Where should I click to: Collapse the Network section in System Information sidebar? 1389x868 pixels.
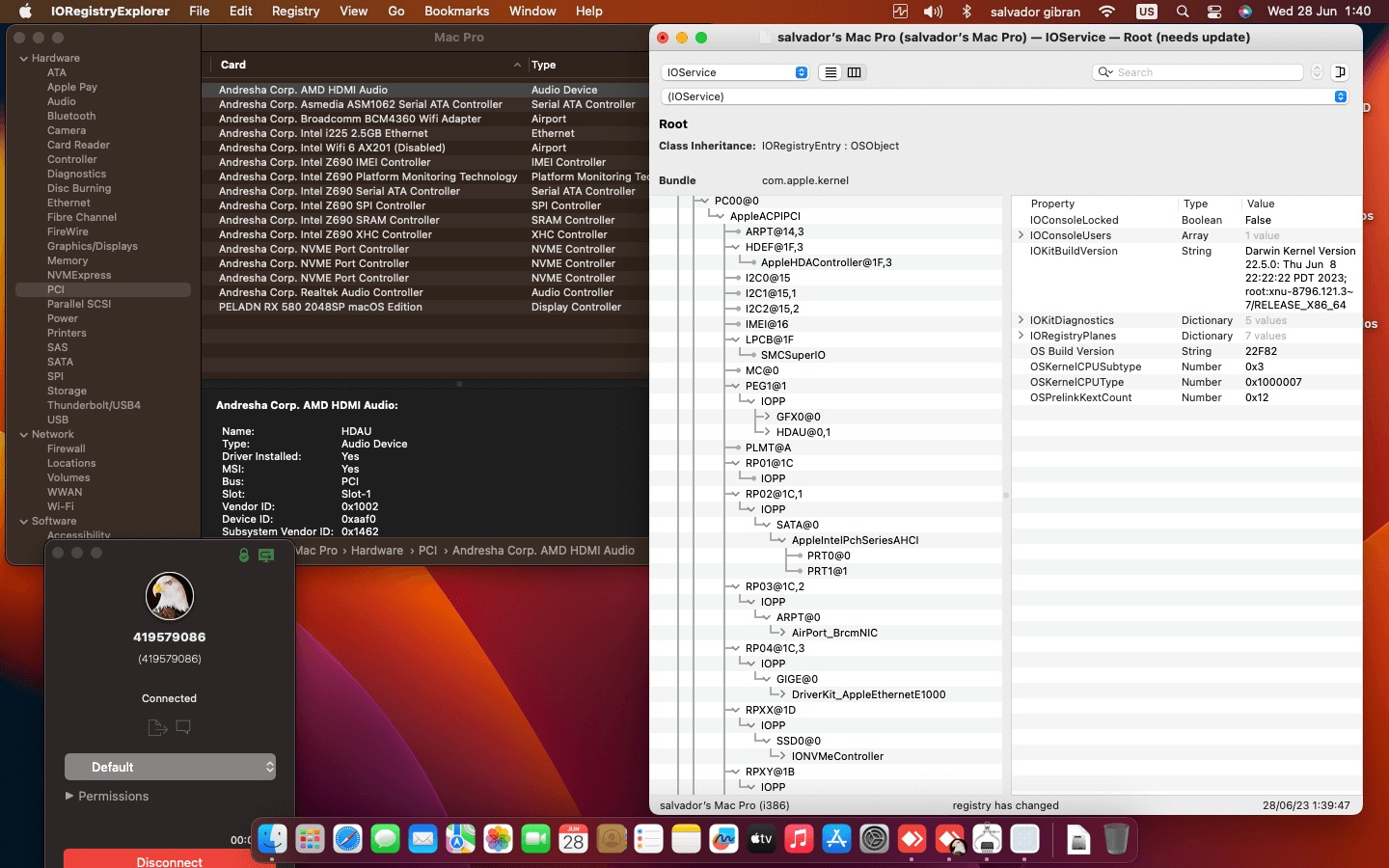click(24, 435)
